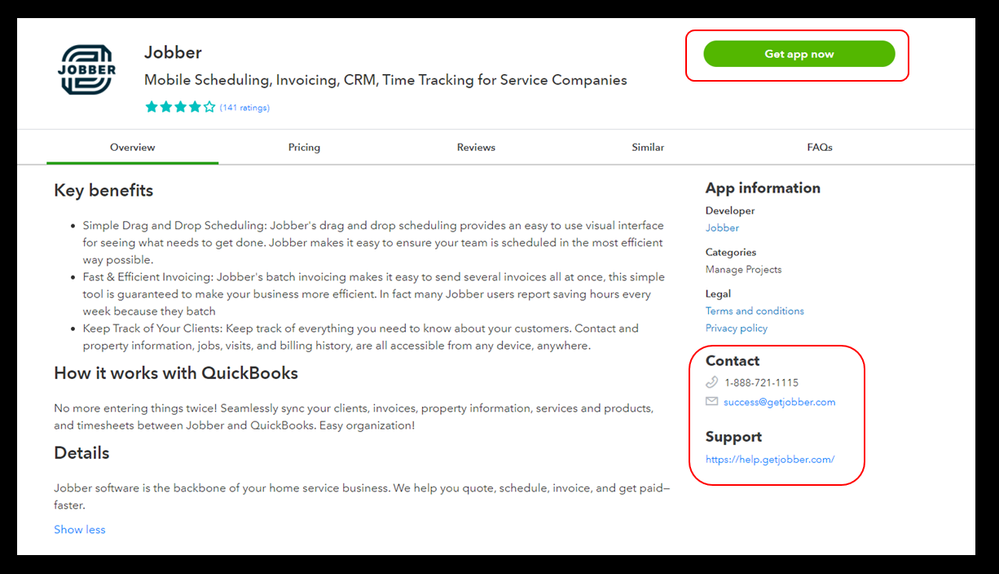The width and height of the screenshot is (999, 574).
Task: Click the Jobber app title heading
Action: (x=173, y=52)
